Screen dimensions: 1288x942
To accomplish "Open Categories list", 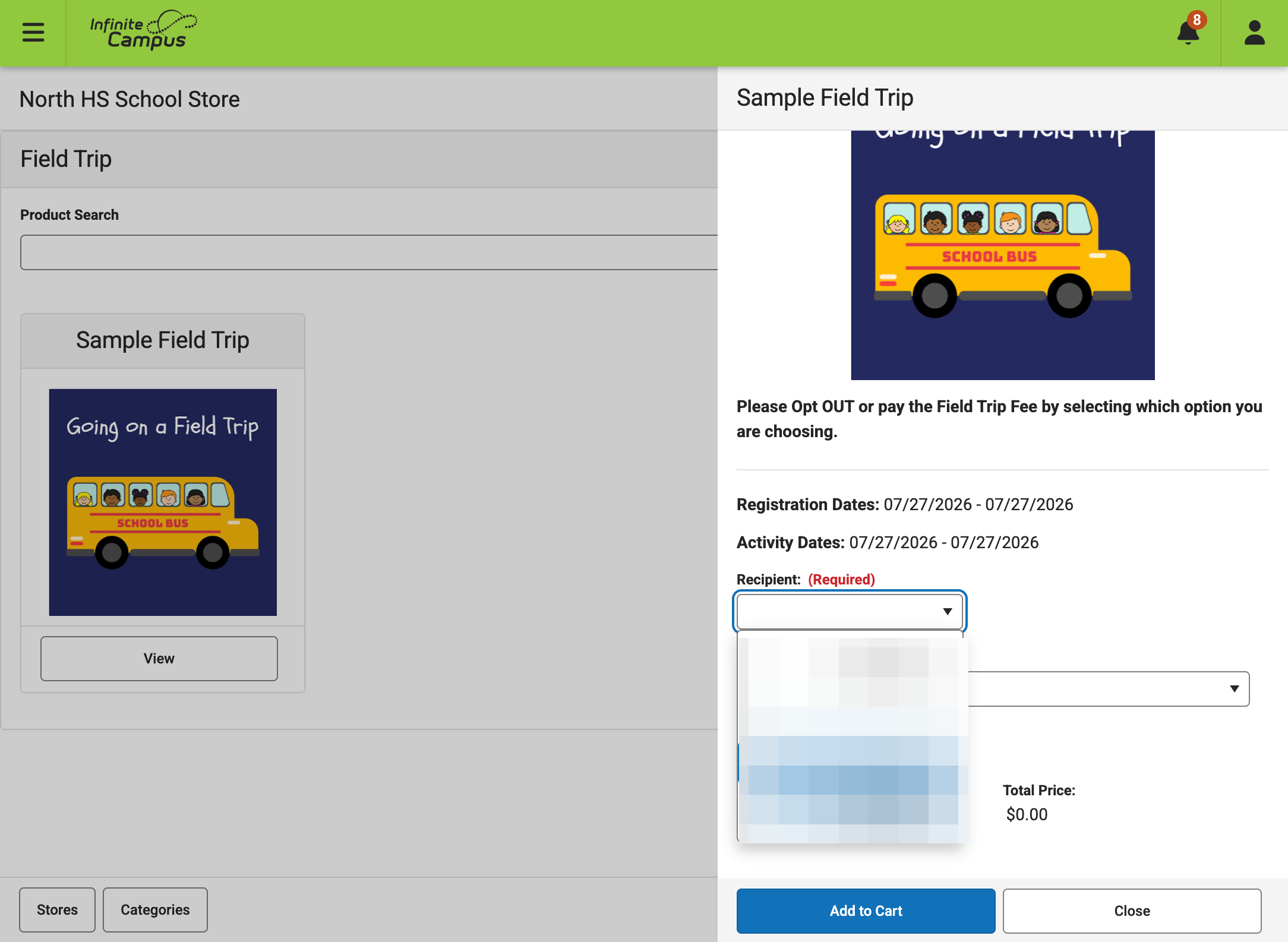I will click(x=155, y=910).
